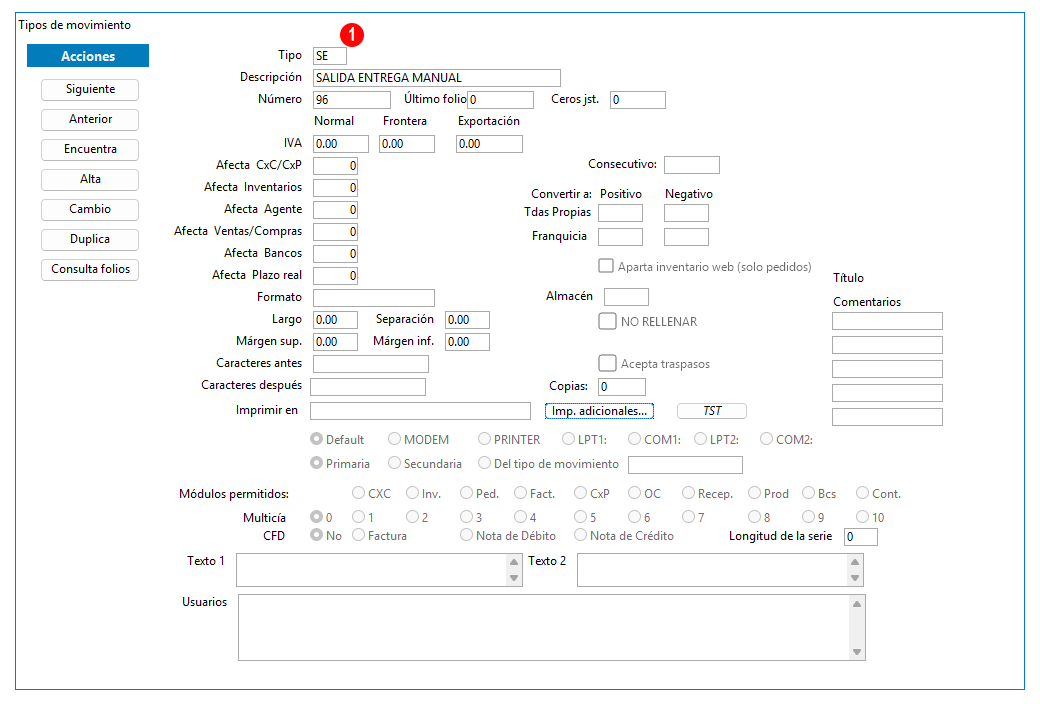Click the Tipo field containing SE
The height and width of the screenshot is (704, 1040).
point(330,56)
